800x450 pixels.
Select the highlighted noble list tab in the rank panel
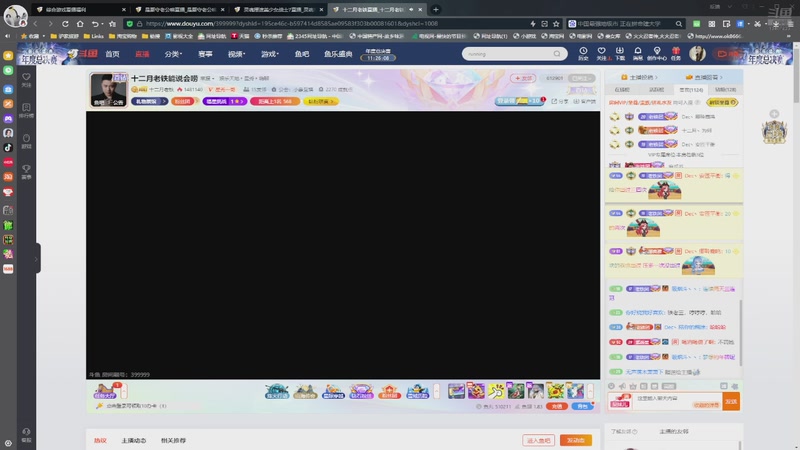coord(691,90)
